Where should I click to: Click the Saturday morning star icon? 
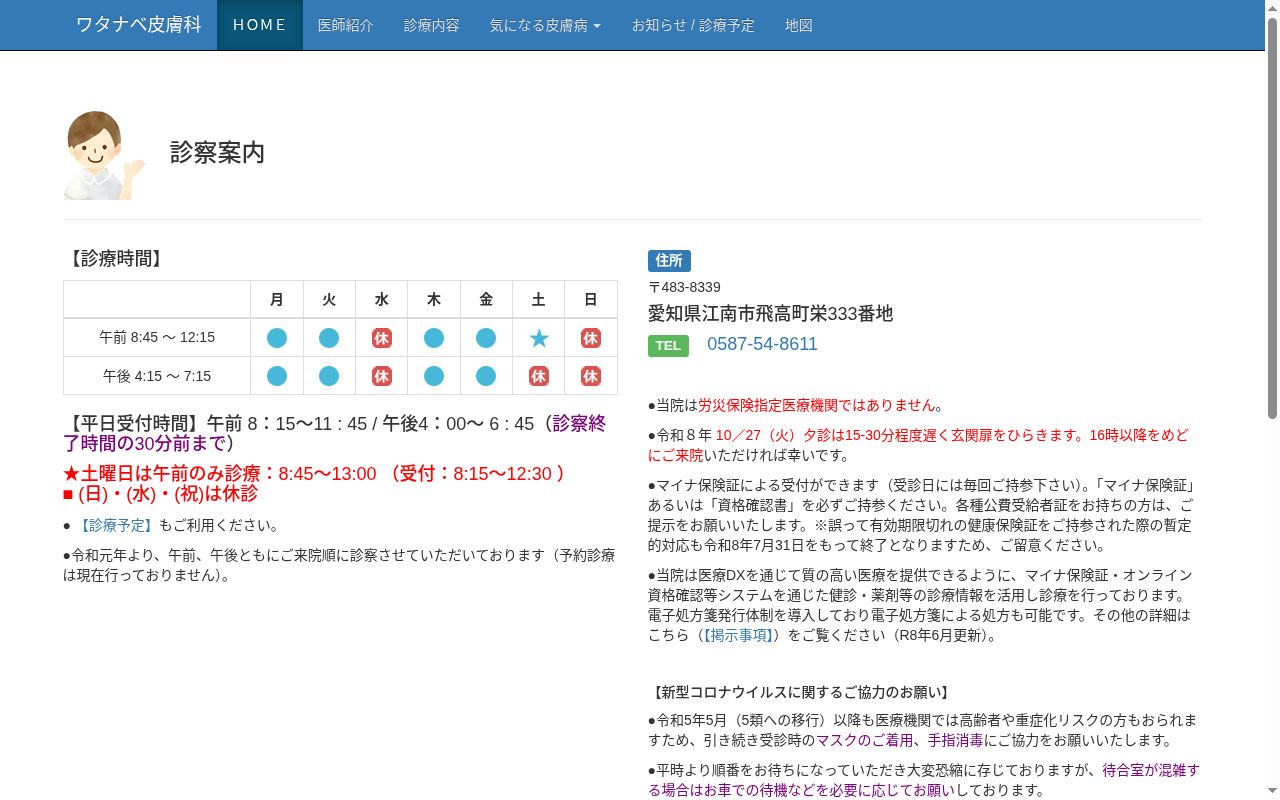(x=539, y=338)
